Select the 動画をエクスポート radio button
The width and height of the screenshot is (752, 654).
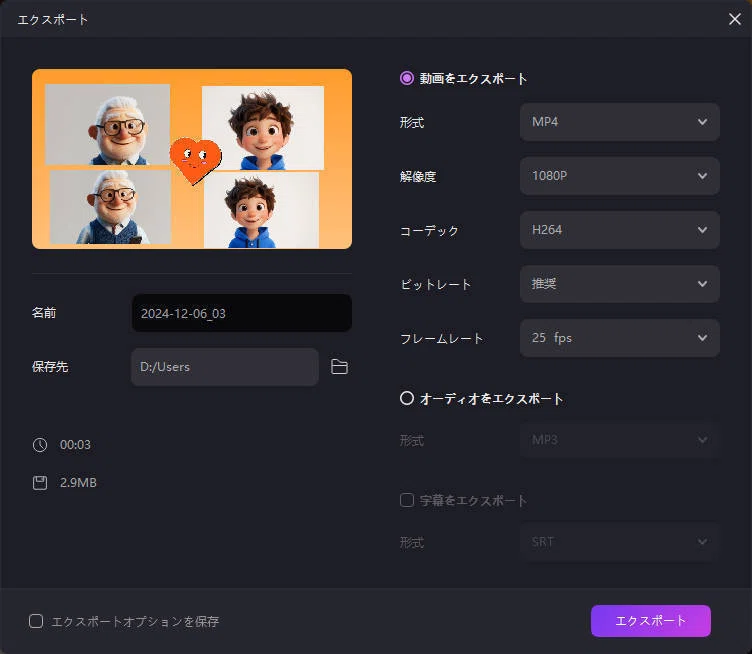407,78
